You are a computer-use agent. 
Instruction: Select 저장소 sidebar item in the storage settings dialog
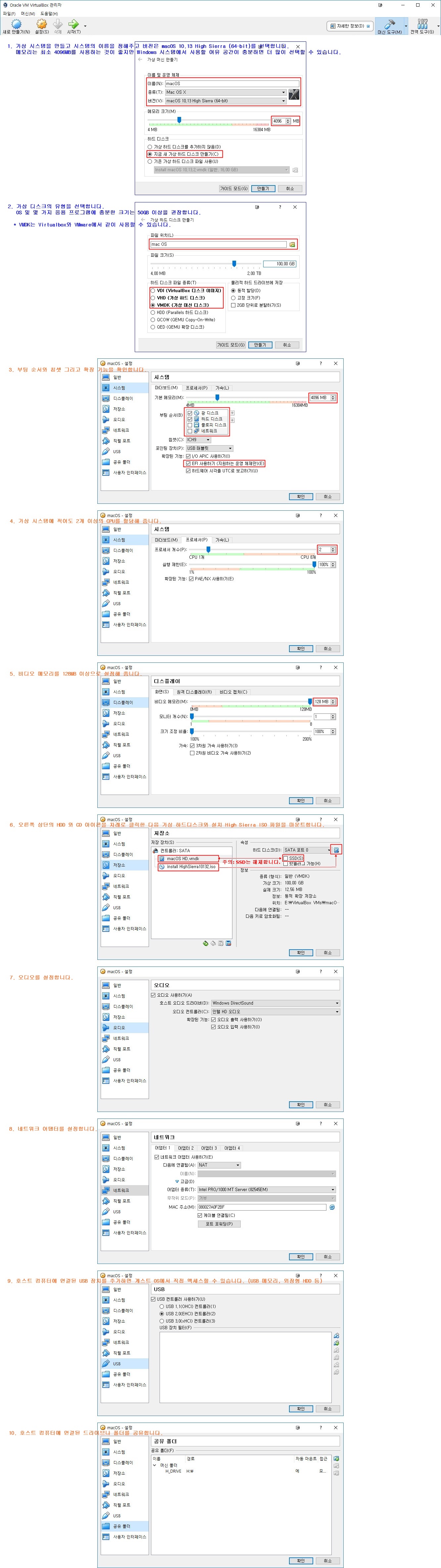tap(124, 865)
